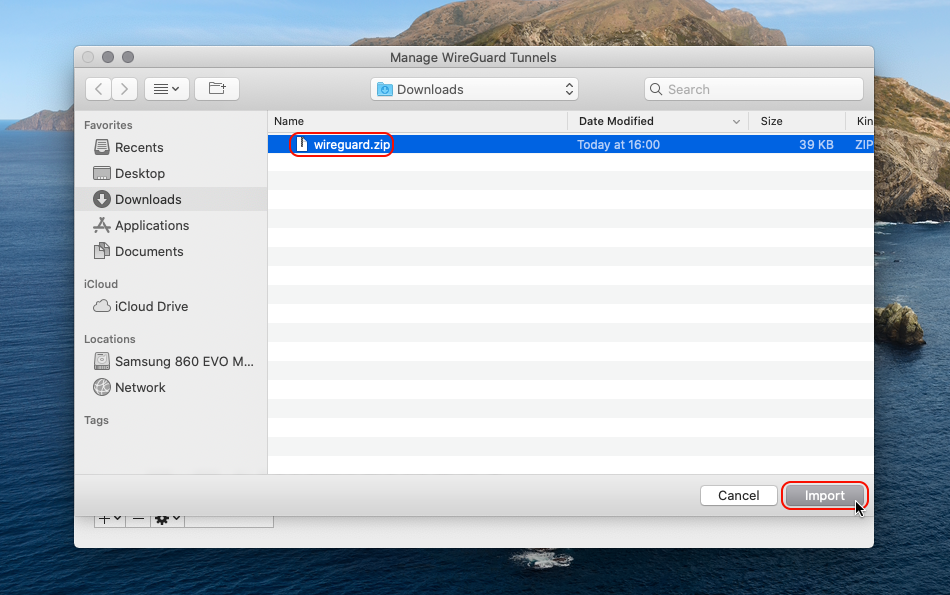
Task: Select the Downloads sidebar item
Action: [147, 199]
